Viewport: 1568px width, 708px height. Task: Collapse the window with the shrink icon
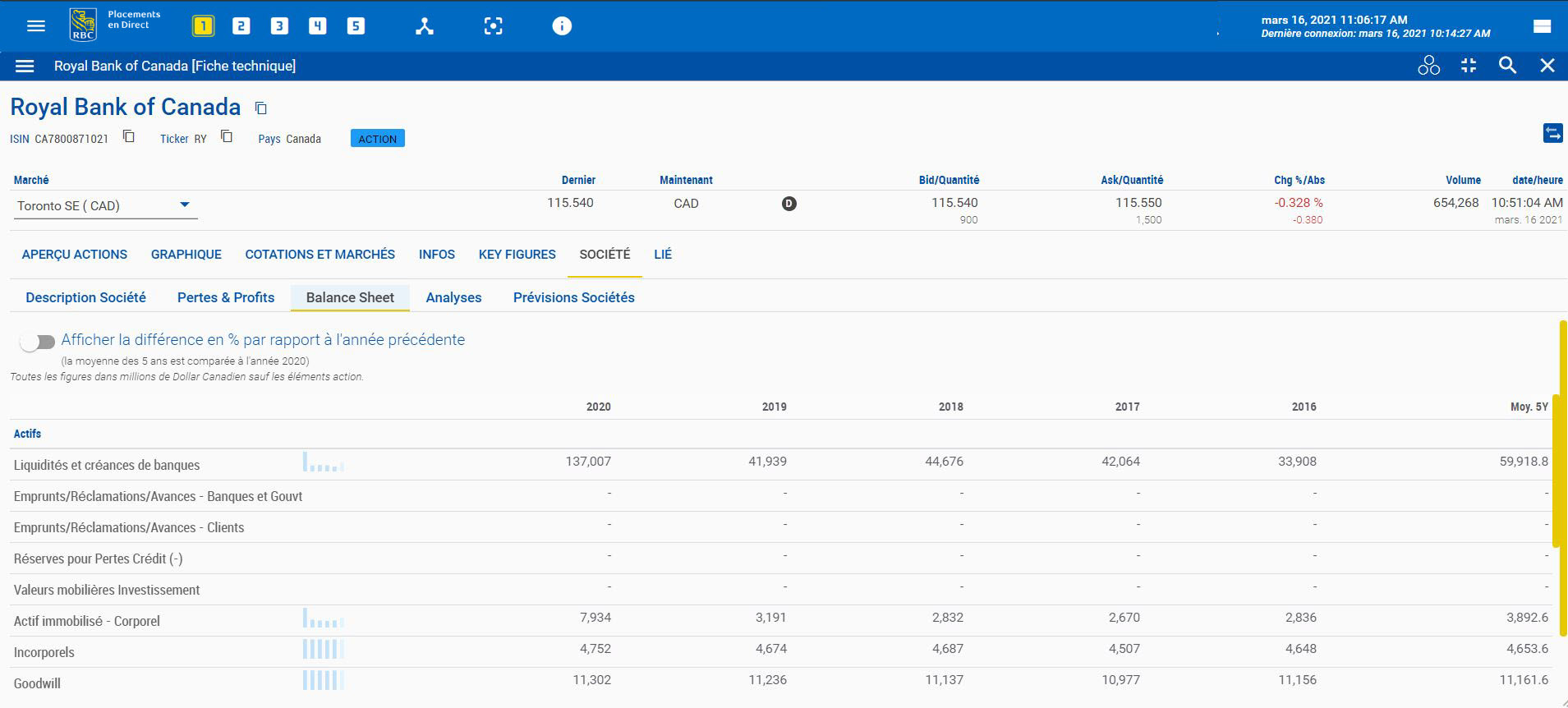click(x=1469, y=66)
